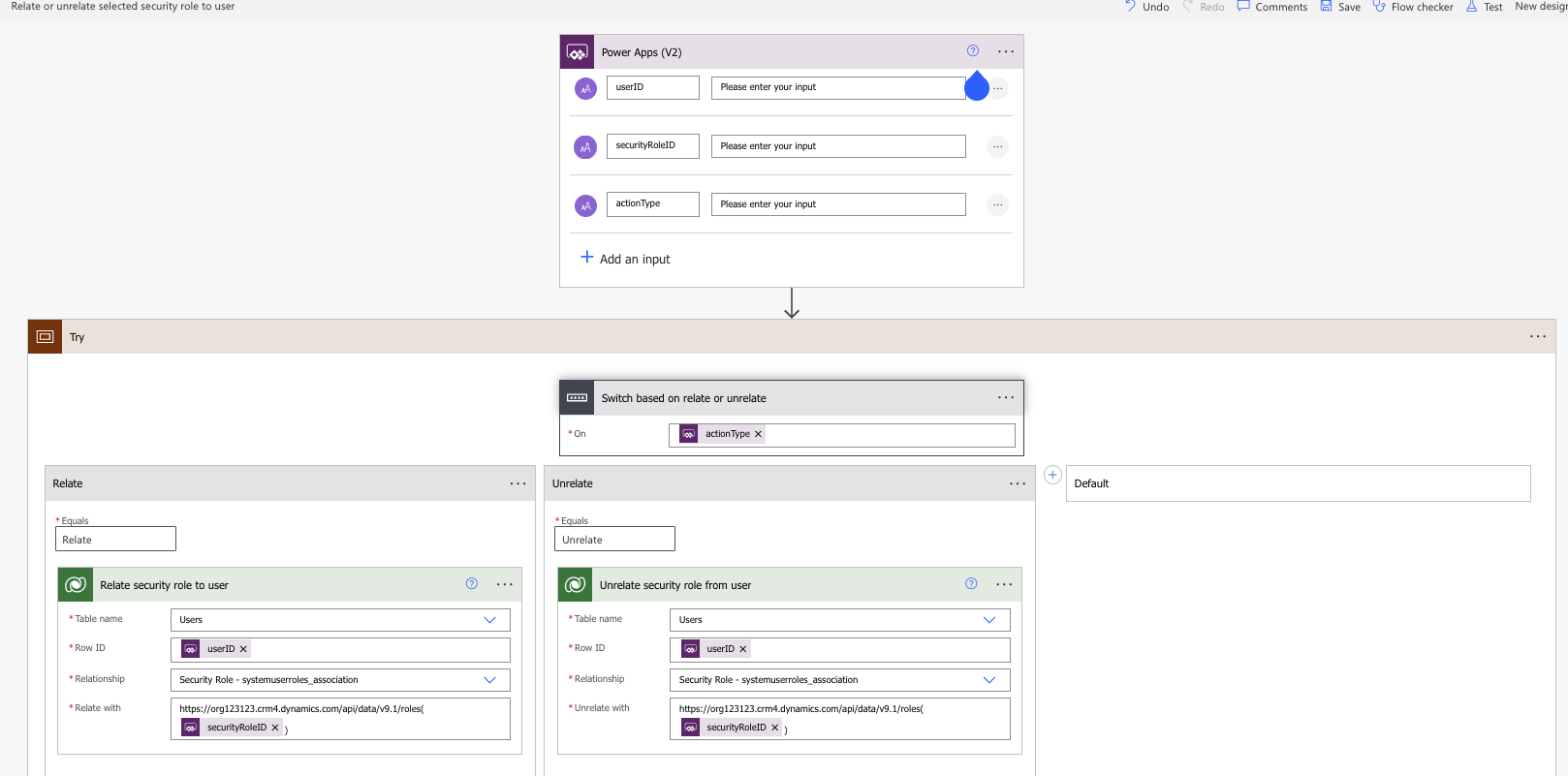Click the Try scope icon

[45, 337]
